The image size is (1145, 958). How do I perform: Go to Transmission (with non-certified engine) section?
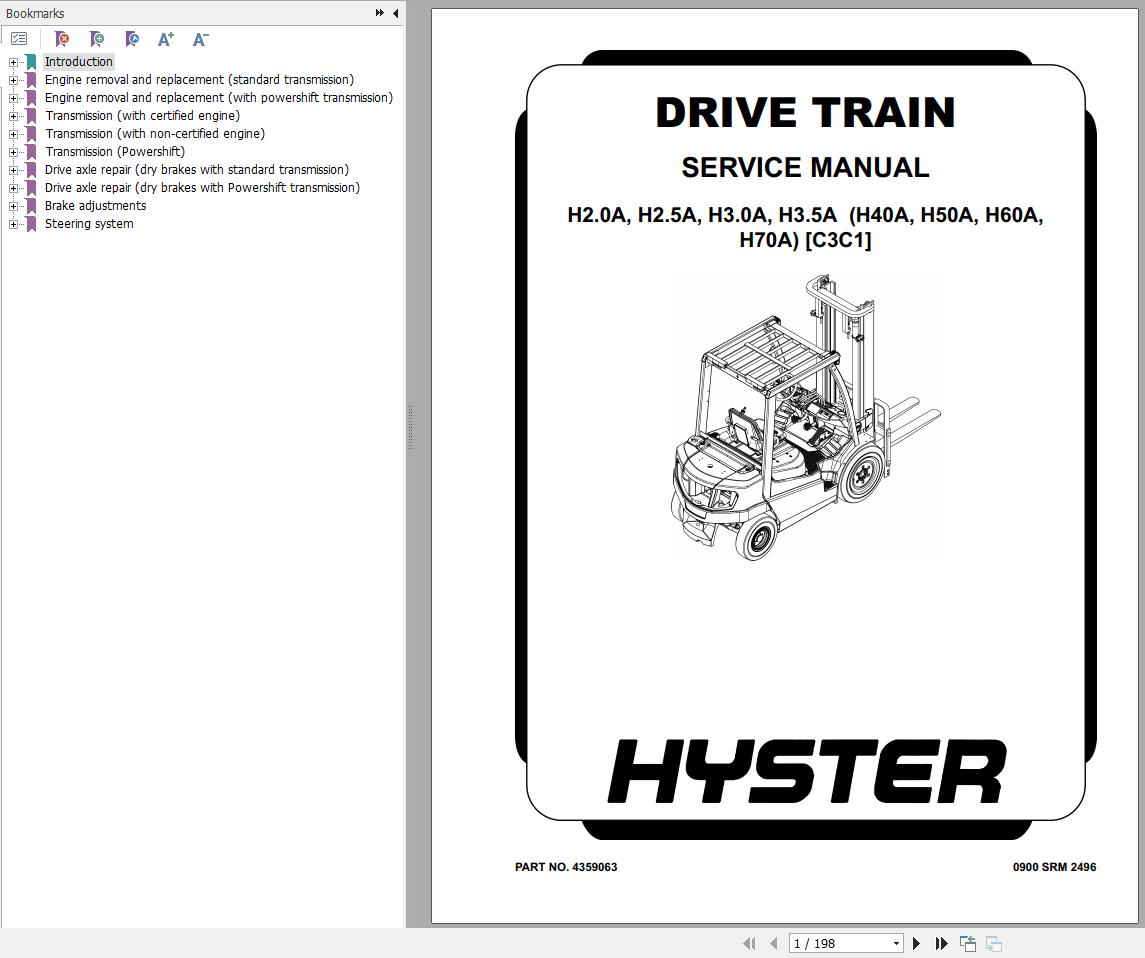click(x=155, y=134)
